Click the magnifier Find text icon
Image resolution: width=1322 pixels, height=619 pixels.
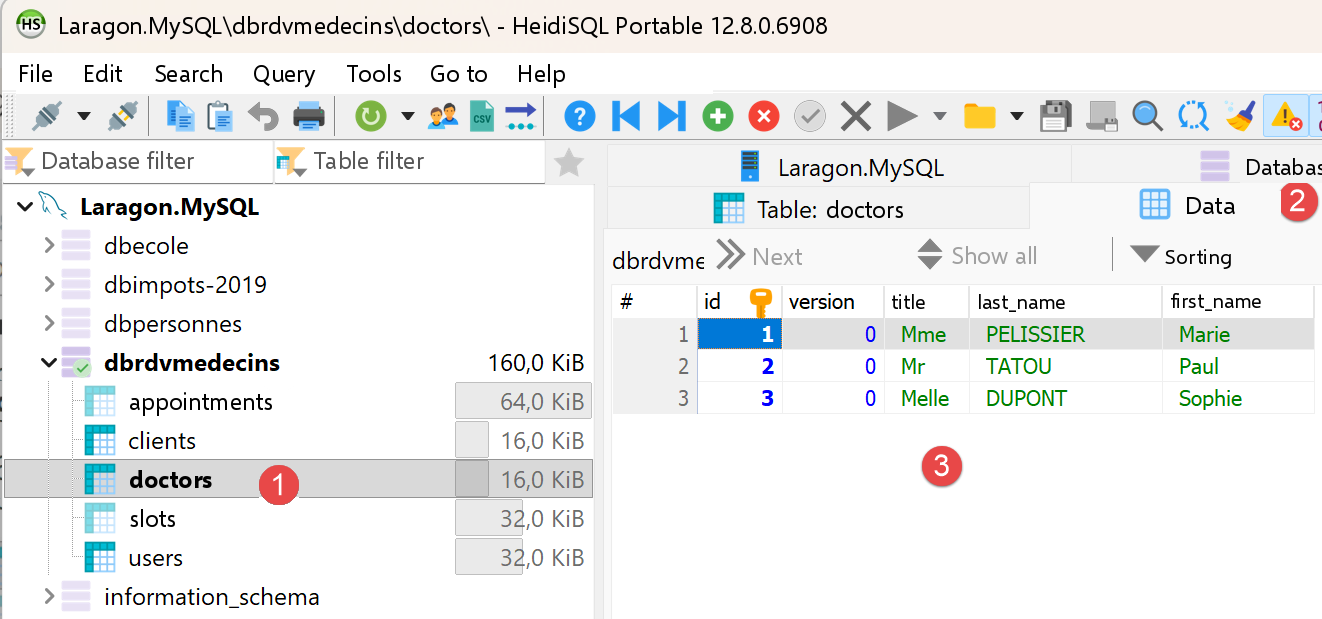point(1147,116)
